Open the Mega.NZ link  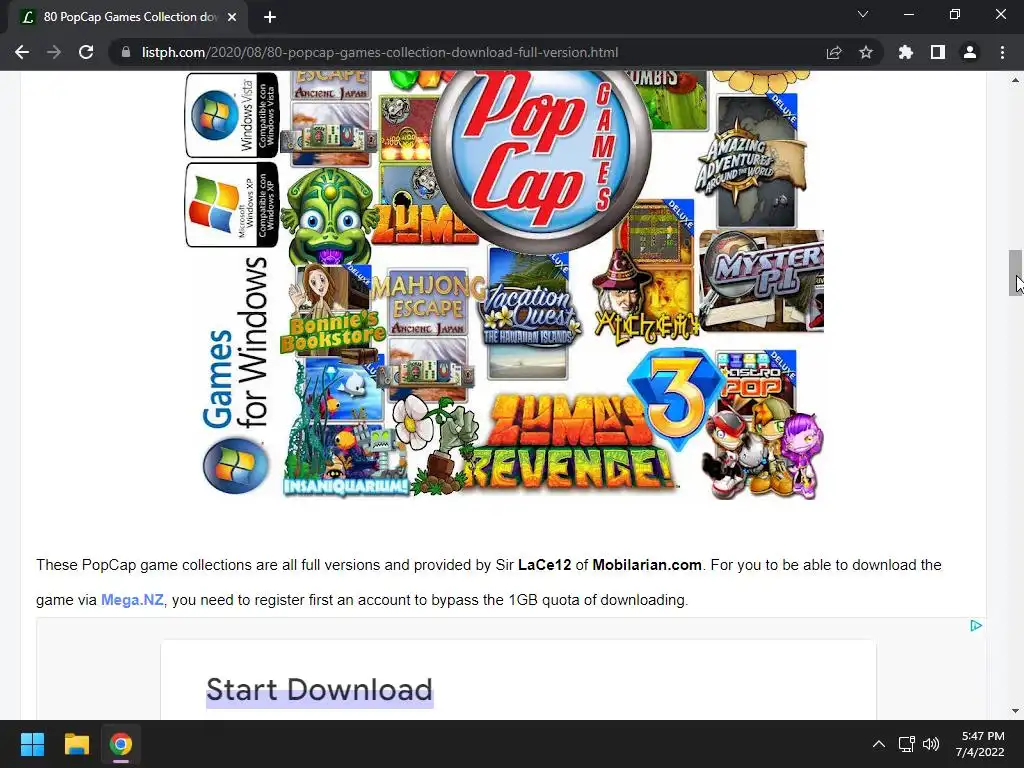tap(132, 600)
